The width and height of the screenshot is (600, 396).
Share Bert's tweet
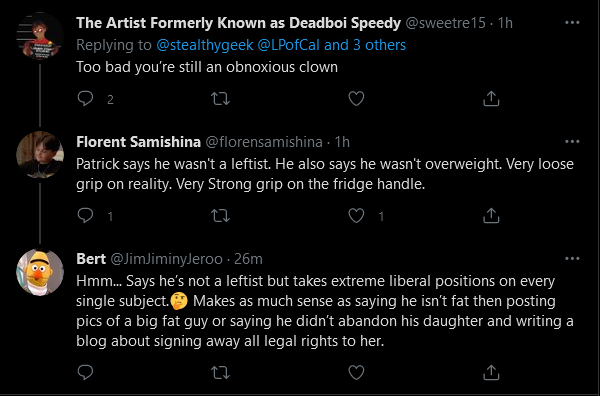point(491,372)
